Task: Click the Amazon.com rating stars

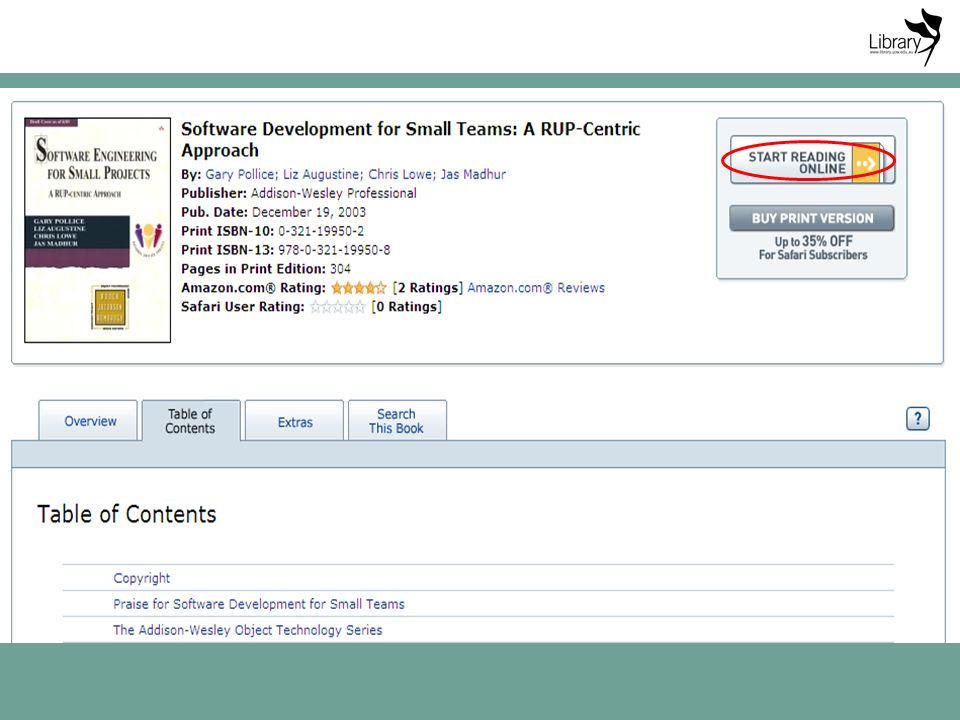Action: click(x=359, y=288)
